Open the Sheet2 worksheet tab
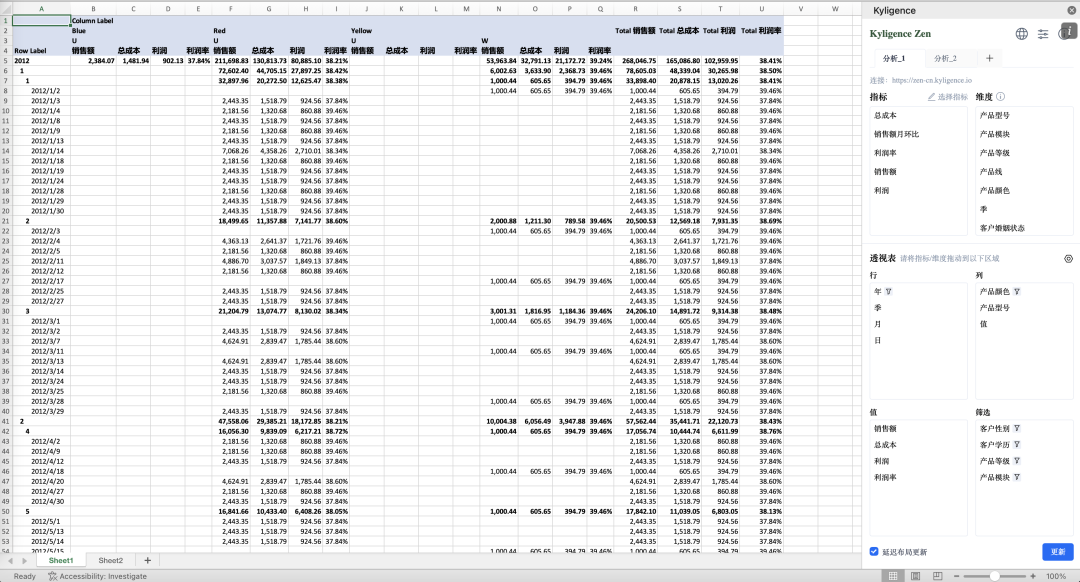Image resolution: width=1080 pixels, height=582 pixels. pyautogui.click(x=111, y=561)
